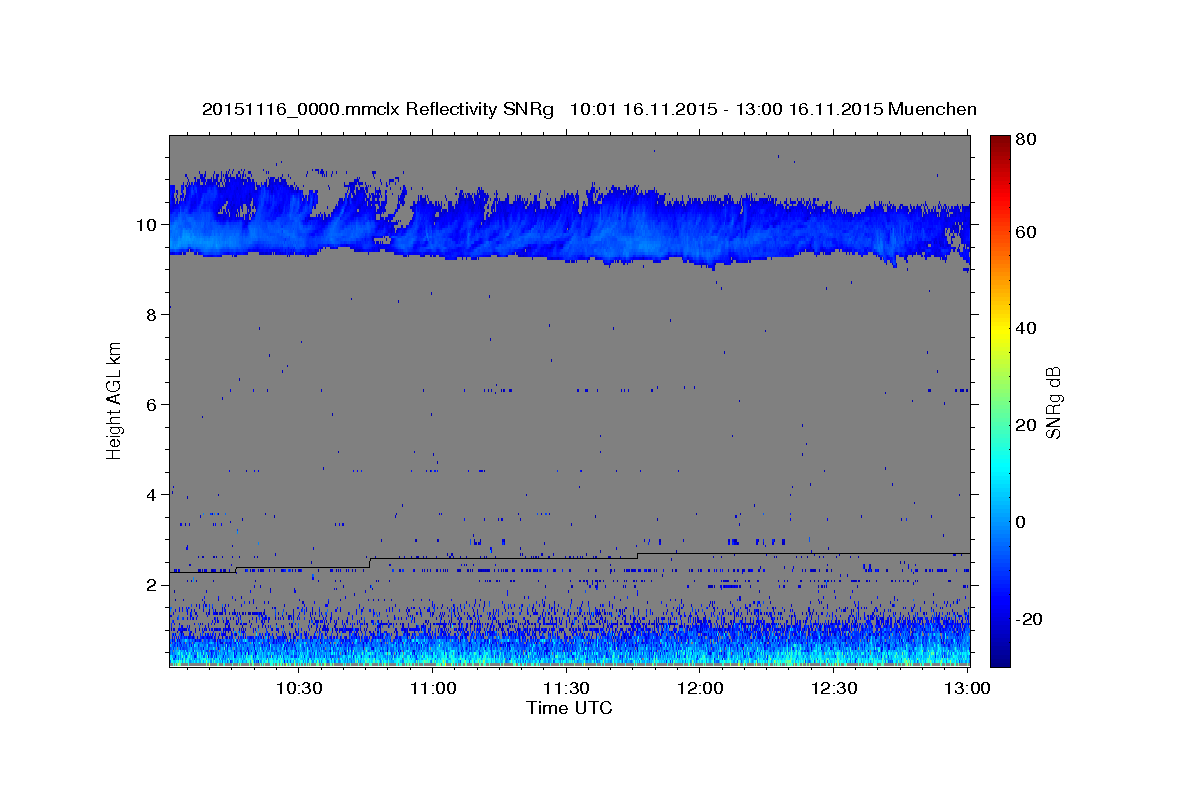
Task: Click the 'SNRg dB' colorbar label
Action: coord(1052,401)
